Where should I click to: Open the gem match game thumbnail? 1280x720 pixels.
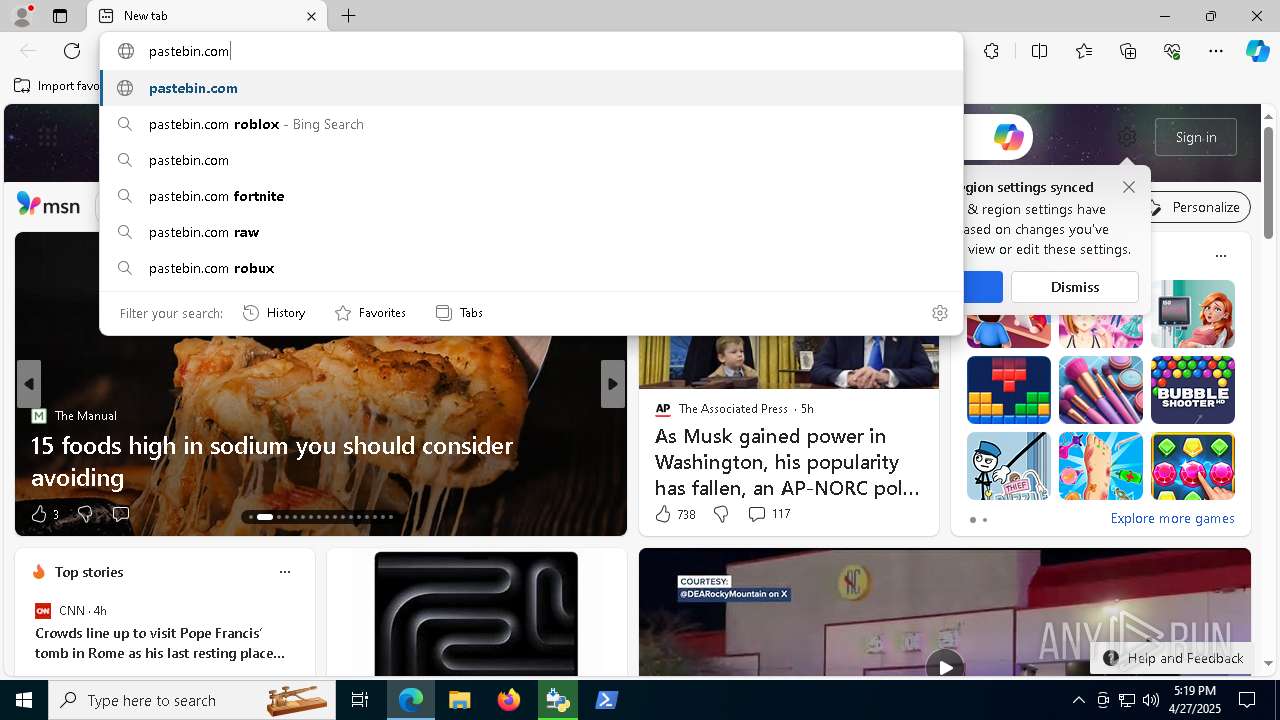(x=1193, y=466)
